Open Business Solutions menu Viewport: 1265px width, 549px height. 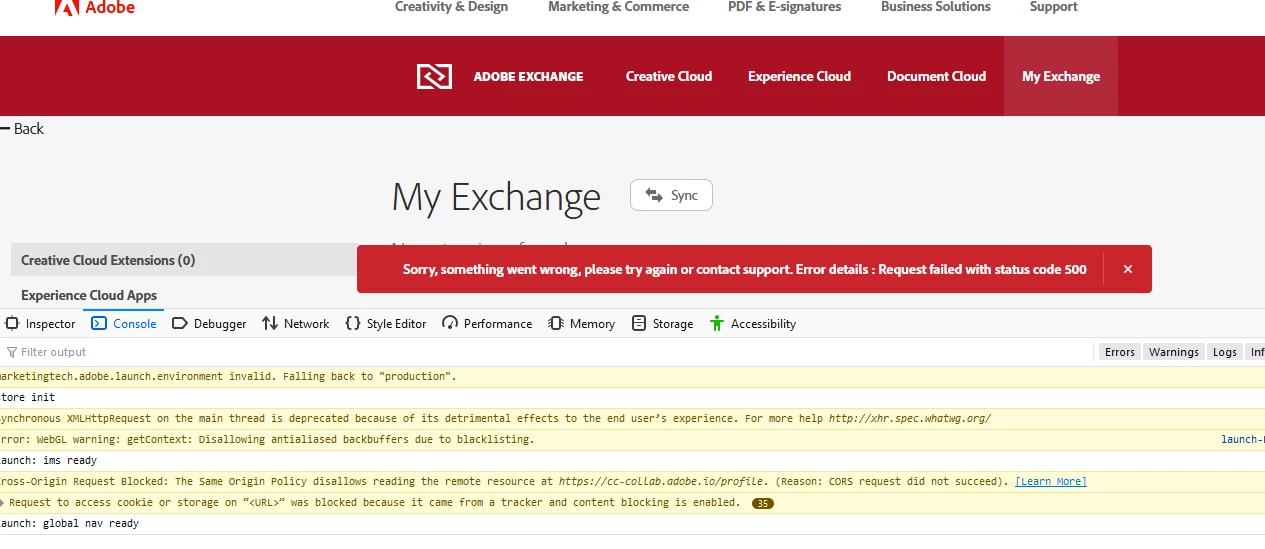click(x=935, y=7)
